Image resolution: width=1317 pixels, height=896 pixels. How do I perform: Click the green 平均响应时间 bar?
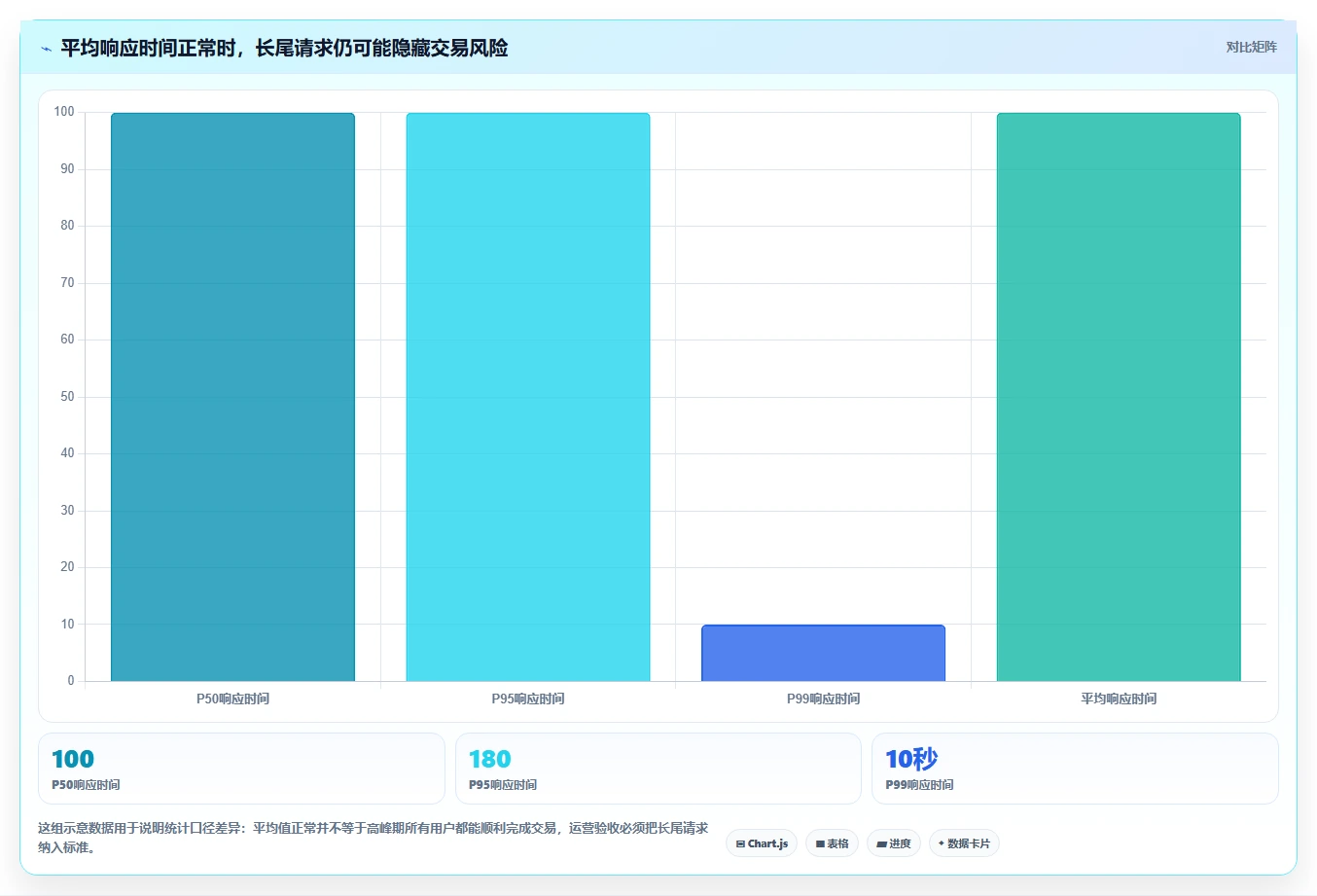pos(1119,397)
